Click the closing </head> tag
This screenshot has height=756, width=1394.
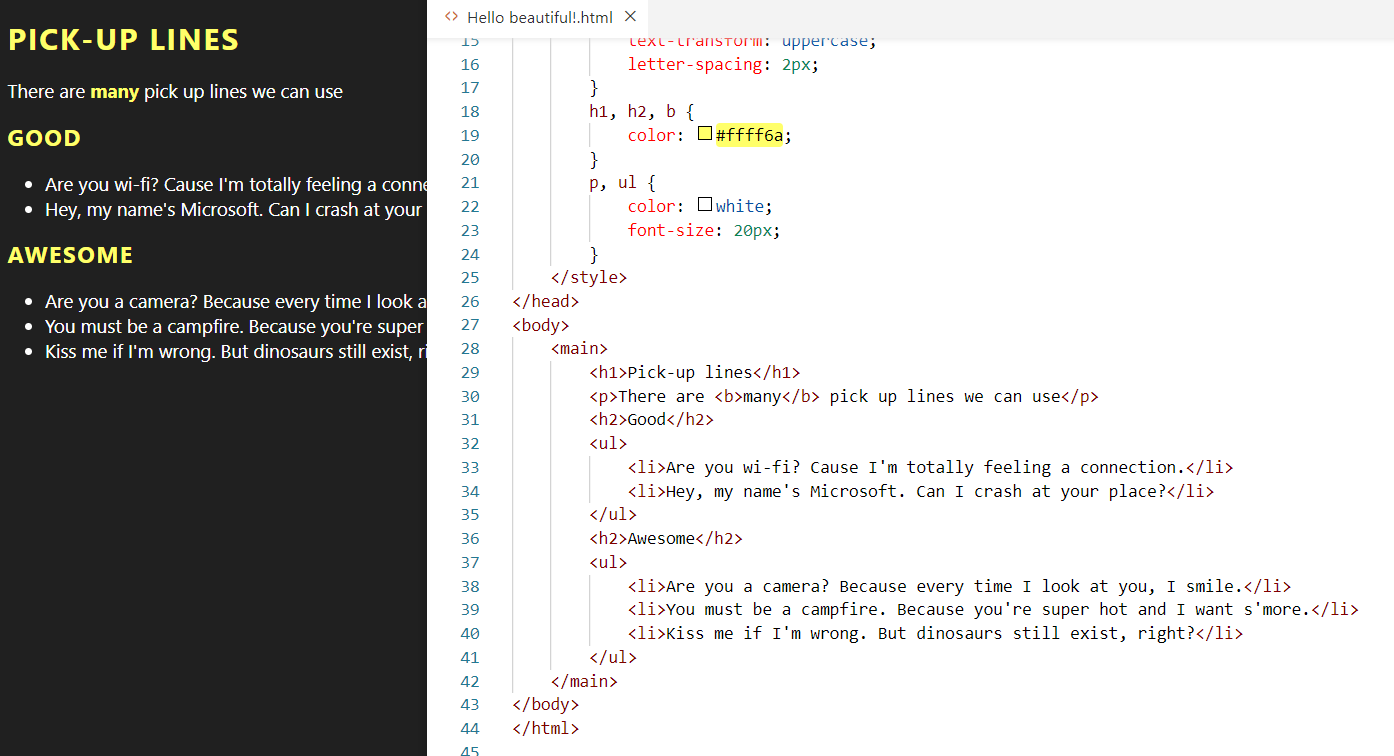[x=546, y=302]
